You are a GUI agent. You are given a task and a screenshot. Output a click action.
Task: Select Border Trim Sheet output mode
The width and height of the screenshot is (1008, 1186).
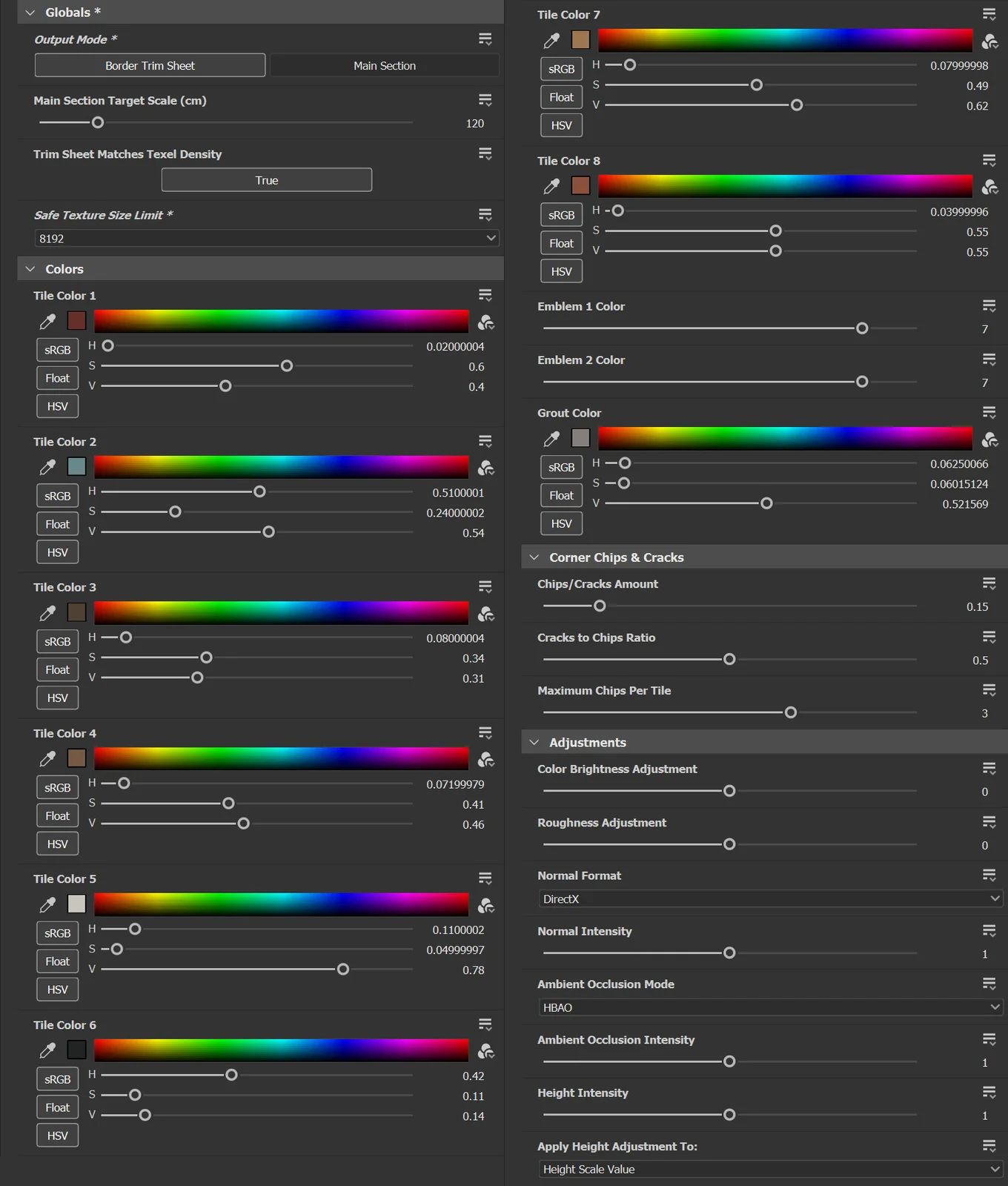pyautogui.click(x=150, y=66)
